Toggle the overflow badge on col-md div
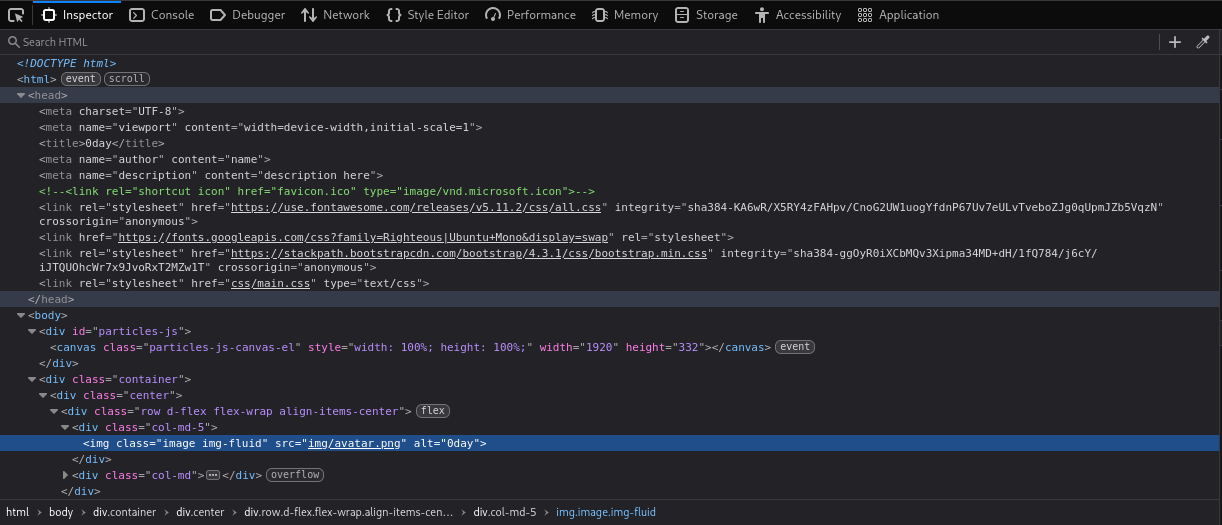 coord(295,475)
